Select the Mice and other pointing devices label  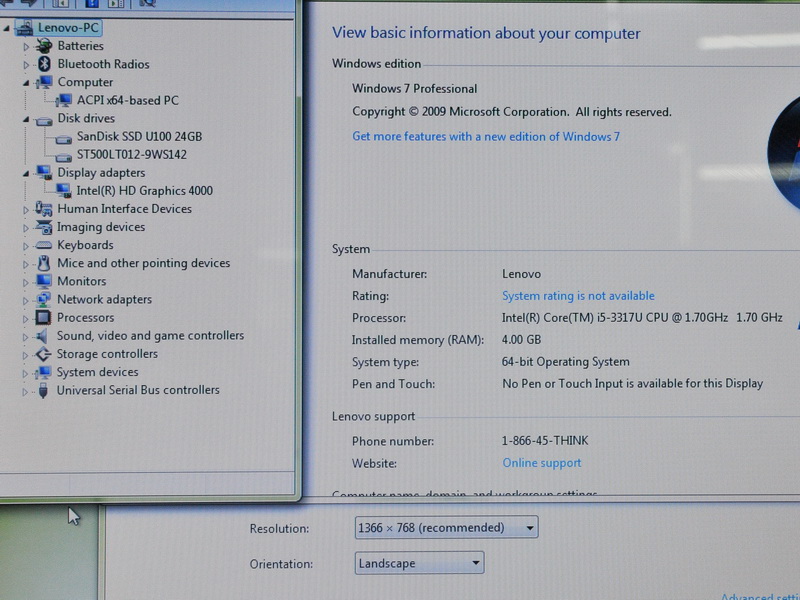(143, 263)
